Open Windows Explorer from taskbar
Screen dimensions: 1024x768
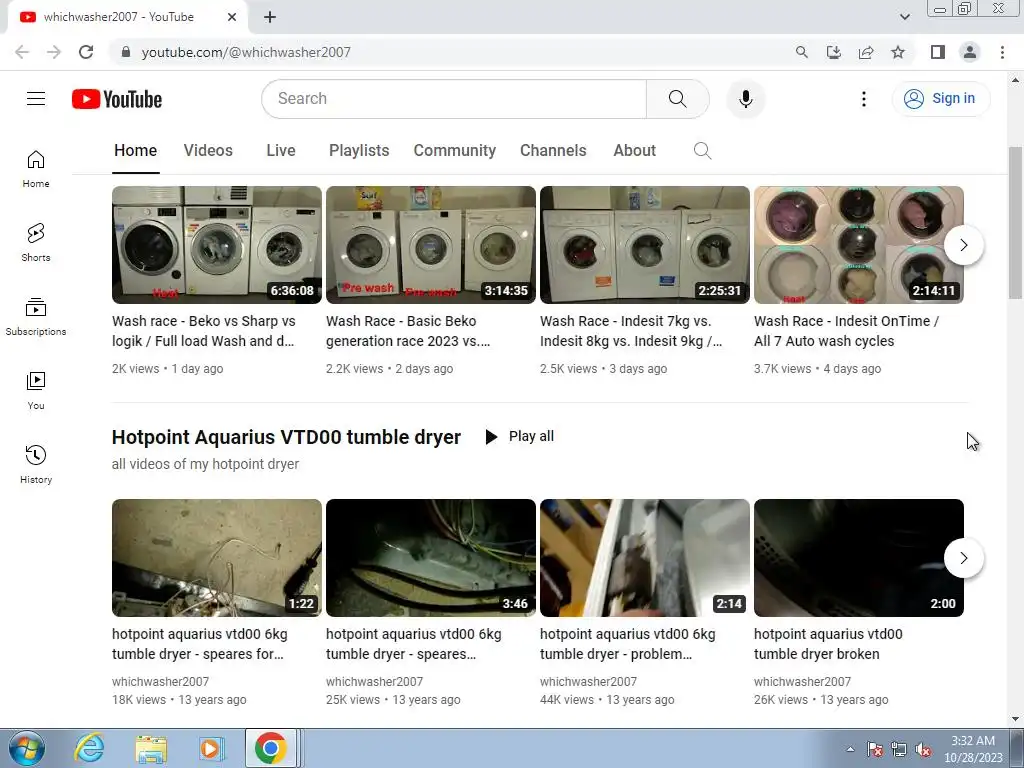point(151,748)
